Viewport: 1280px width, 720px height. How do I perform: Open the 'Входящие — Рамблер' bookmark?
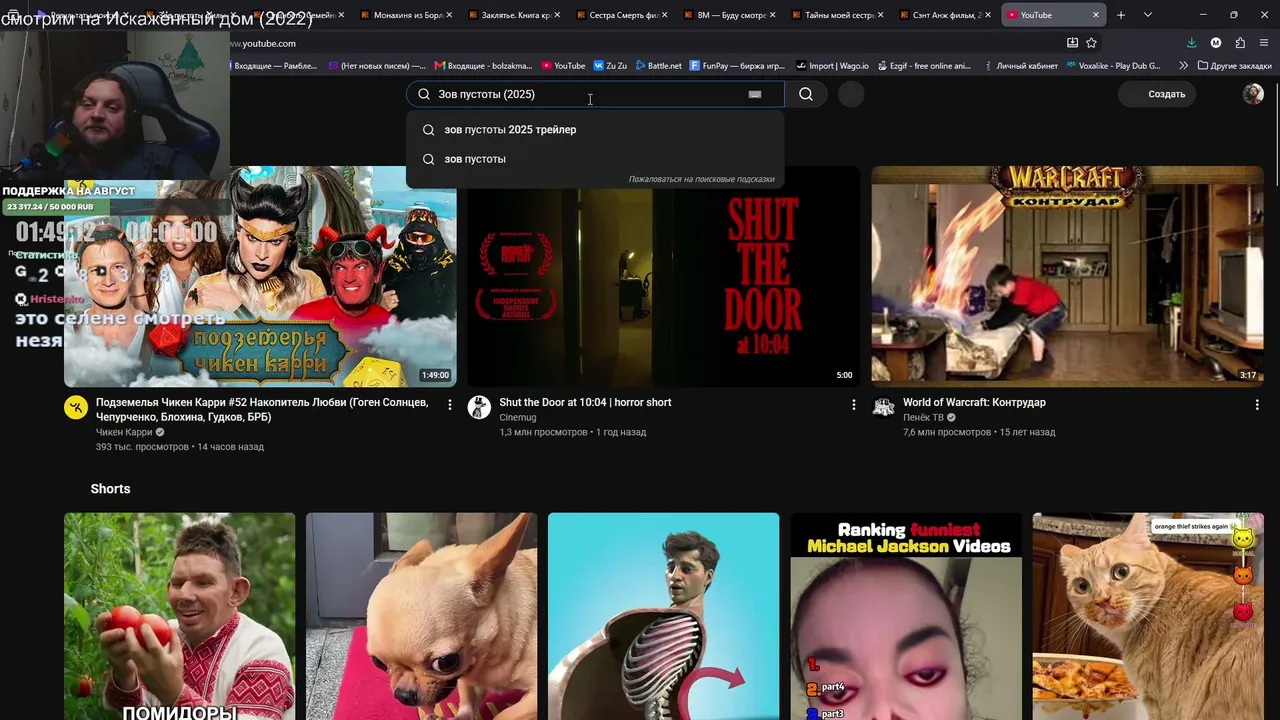[273, 66]
